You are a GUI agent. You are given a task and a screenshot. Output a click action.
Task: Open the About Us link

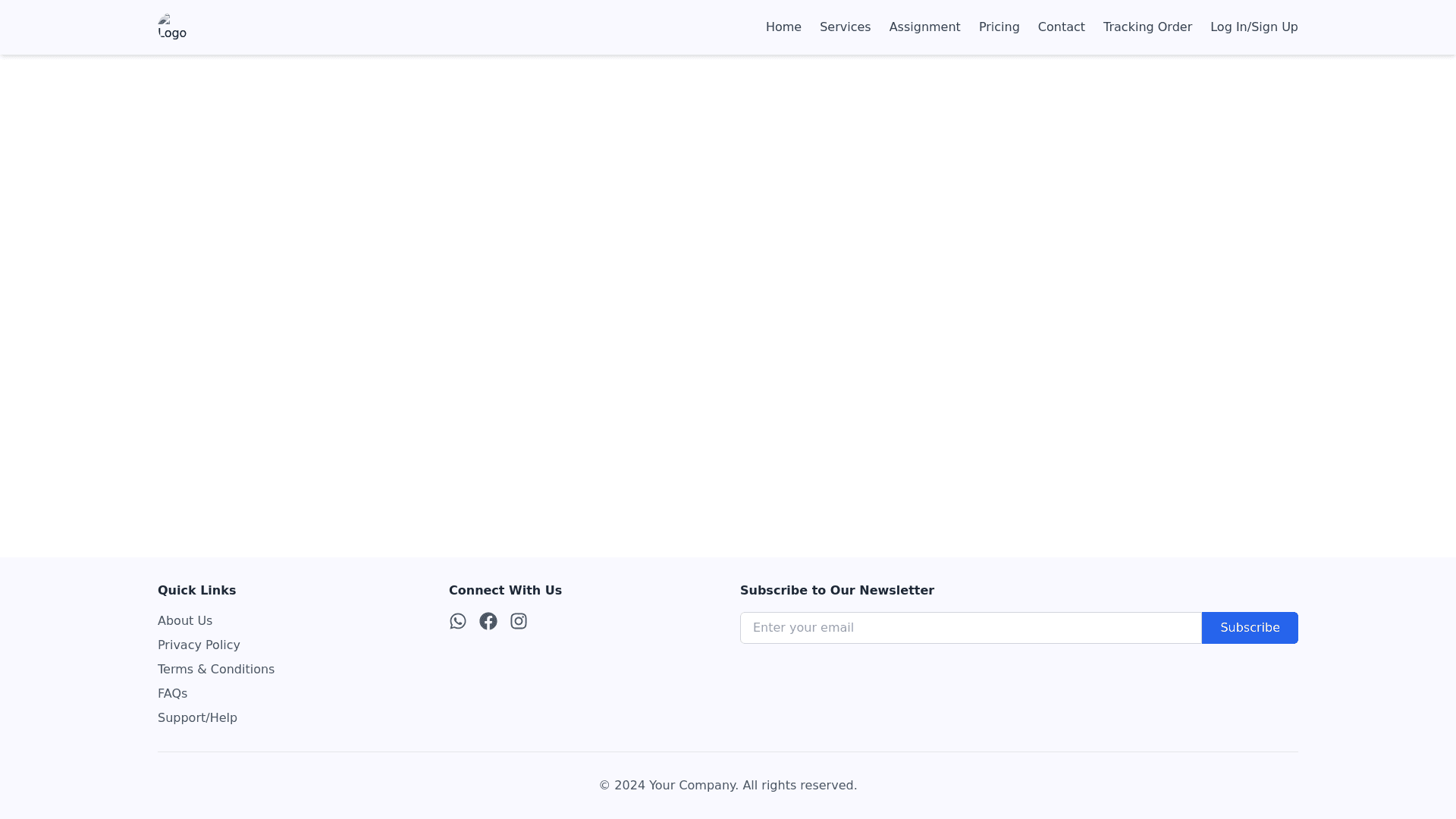tap(185, 621)
